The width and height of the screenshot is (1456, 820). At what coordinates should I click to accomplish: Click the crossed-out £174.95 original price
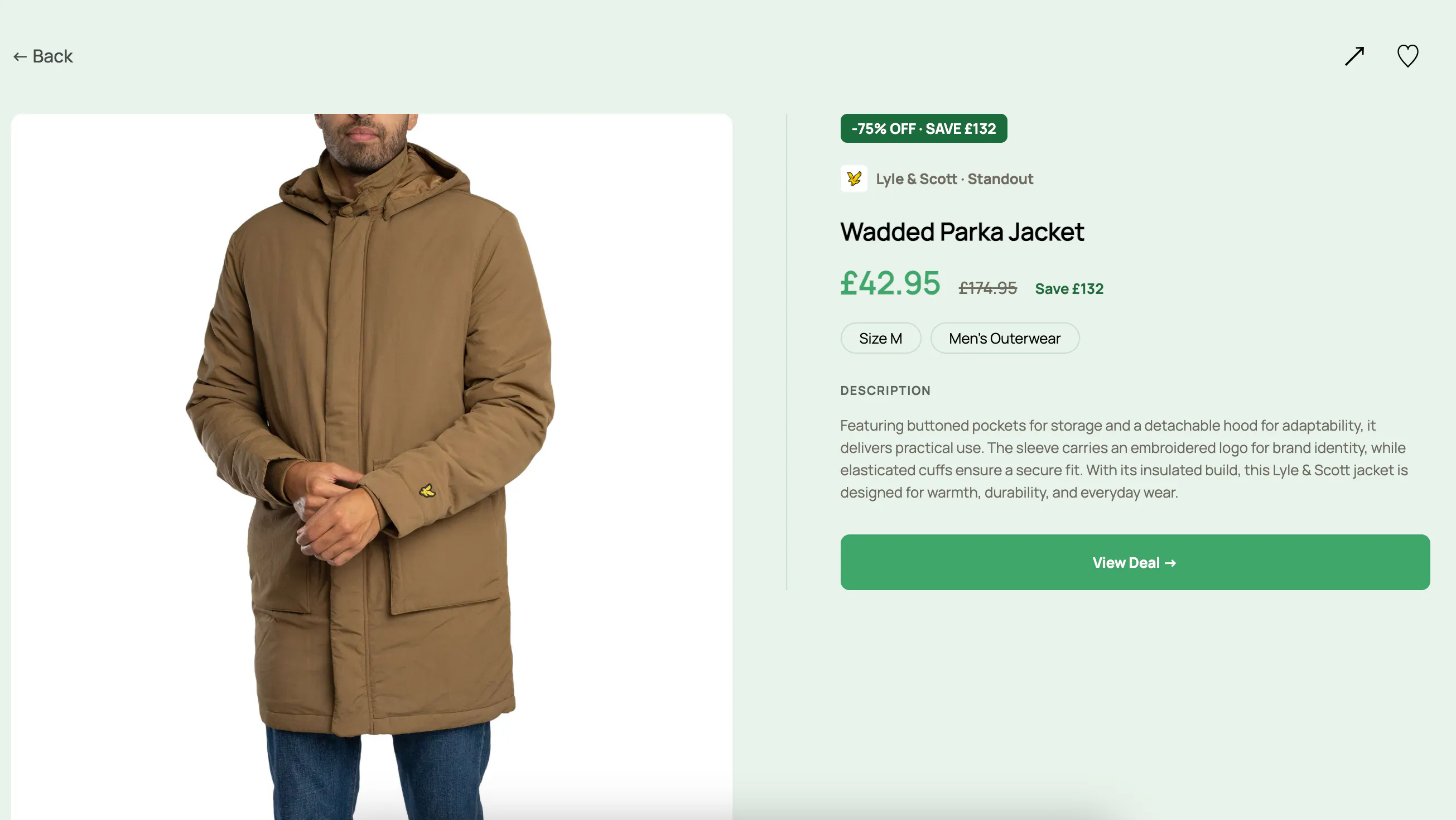pyautogui.click(x=987, y=288)
